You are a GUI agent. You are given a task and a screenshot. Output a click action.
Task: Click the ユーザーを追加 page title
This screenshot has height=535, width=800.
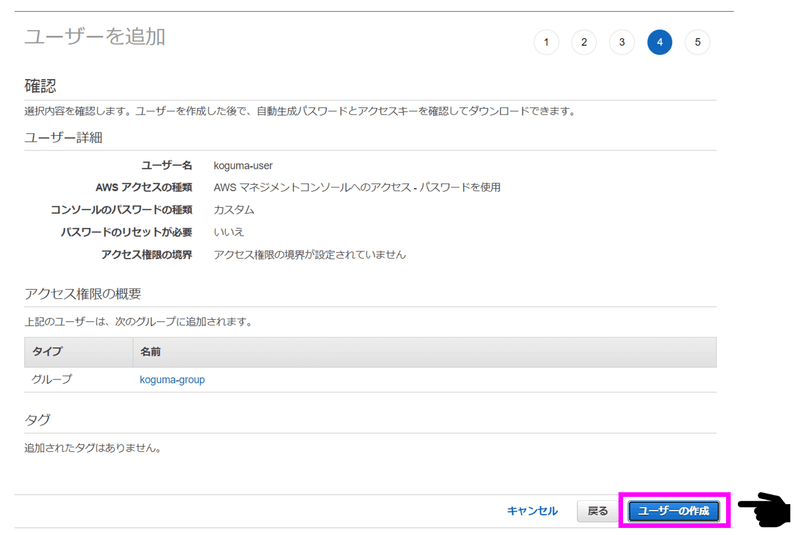point(95,37)
